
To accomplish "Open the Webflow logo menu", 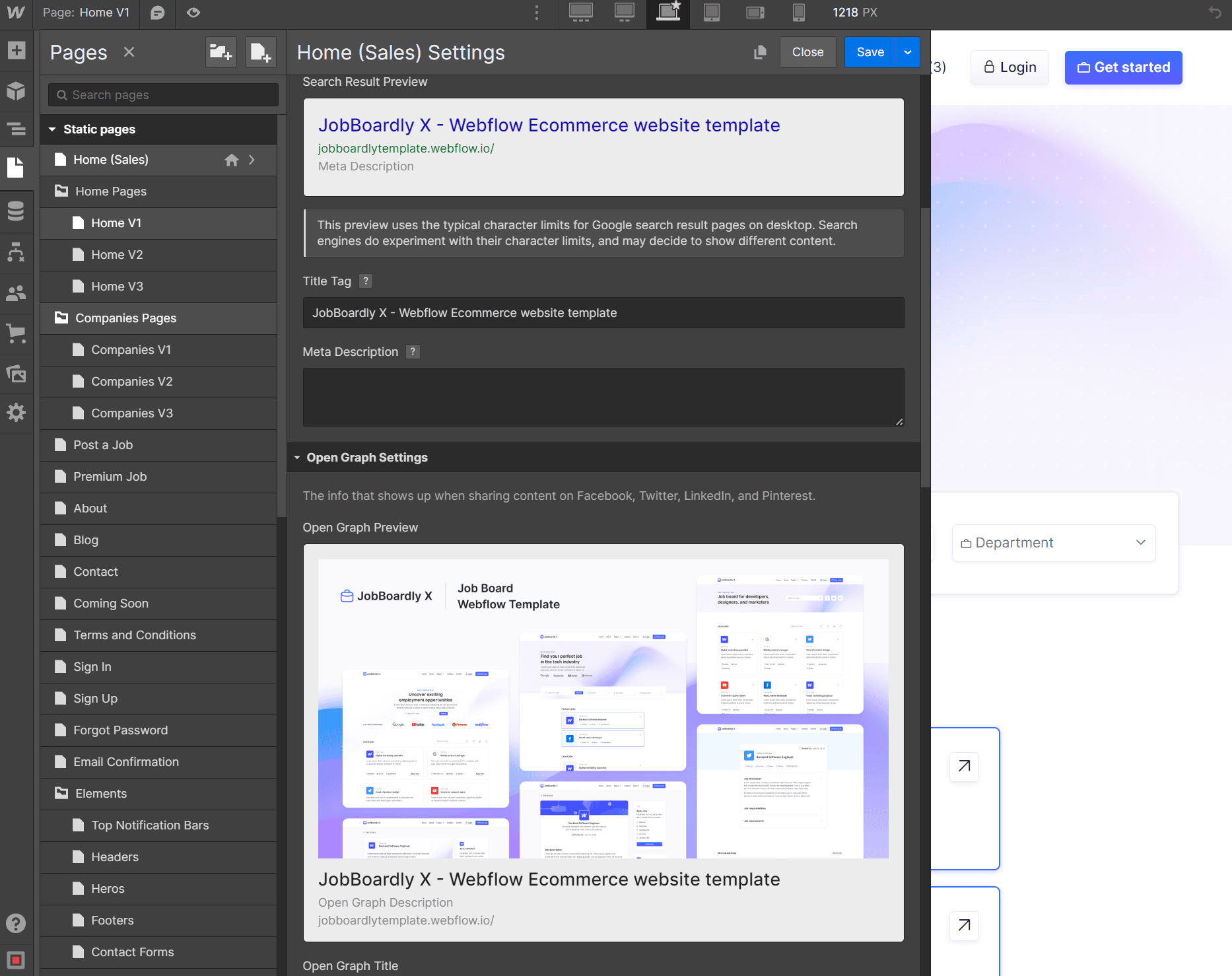I will [16, 13].
